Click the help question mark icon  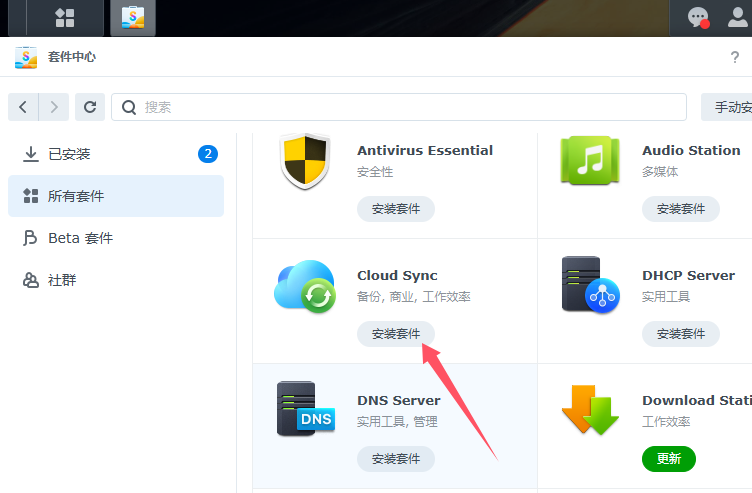pos(735,57)
